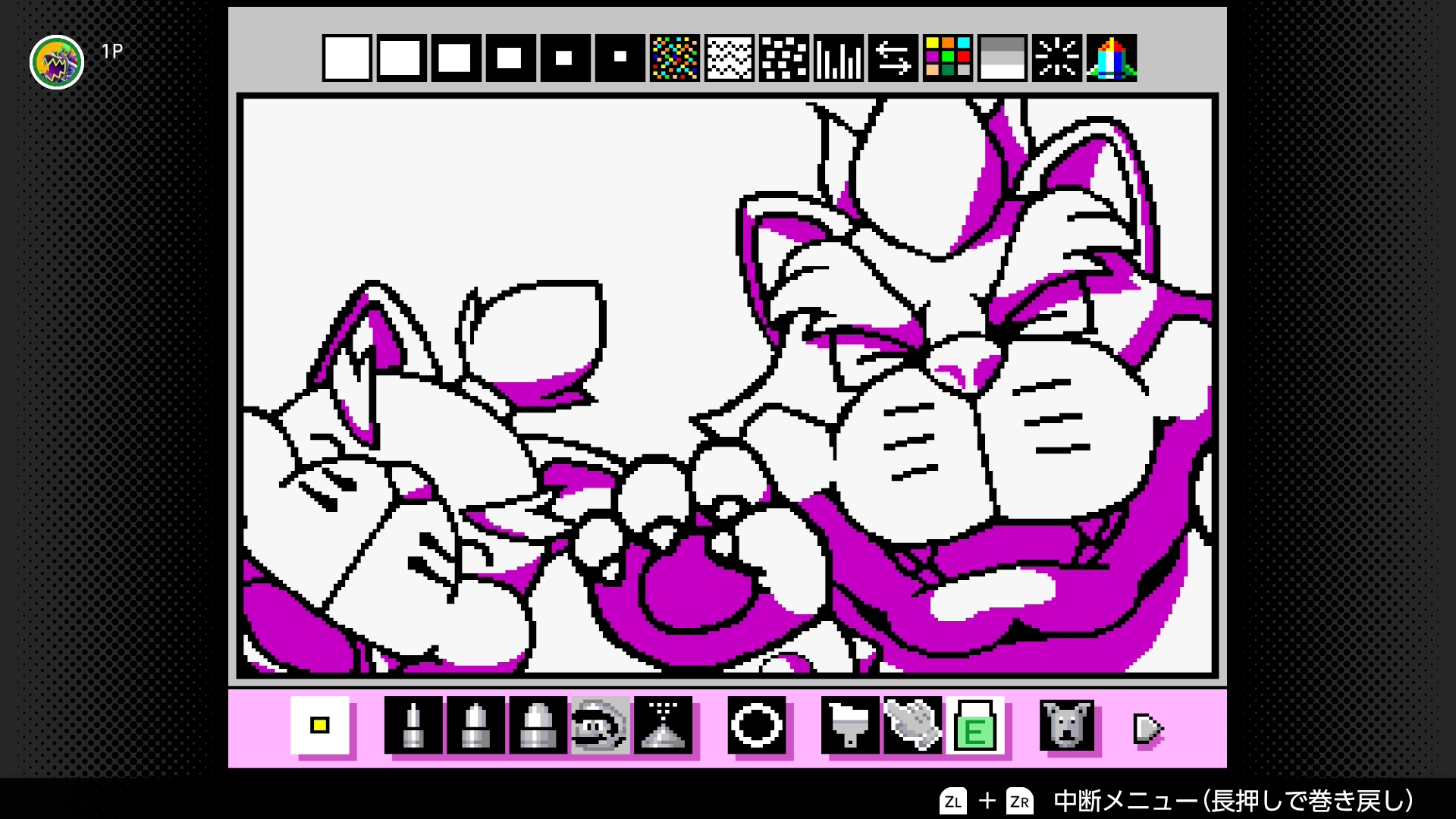1456x819 pixels.
Task: Select the gray gradient fade effect
Action: pyautogui.click(x=1002, y=58)
